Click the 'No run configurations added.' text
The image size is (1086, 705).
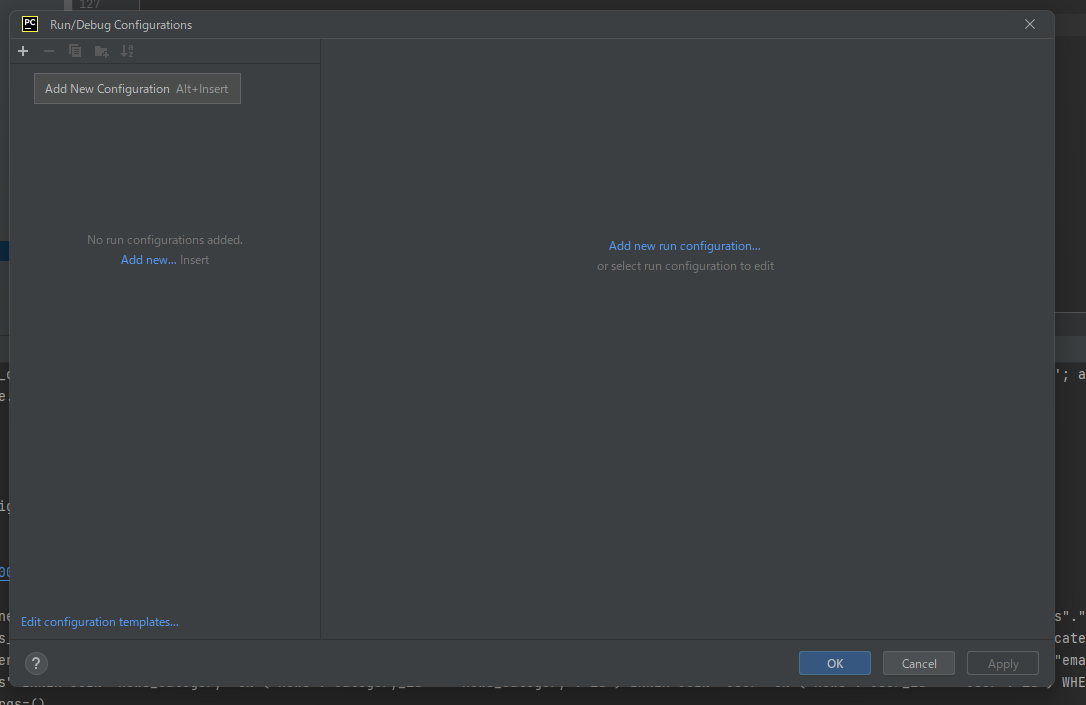point(165,240)
